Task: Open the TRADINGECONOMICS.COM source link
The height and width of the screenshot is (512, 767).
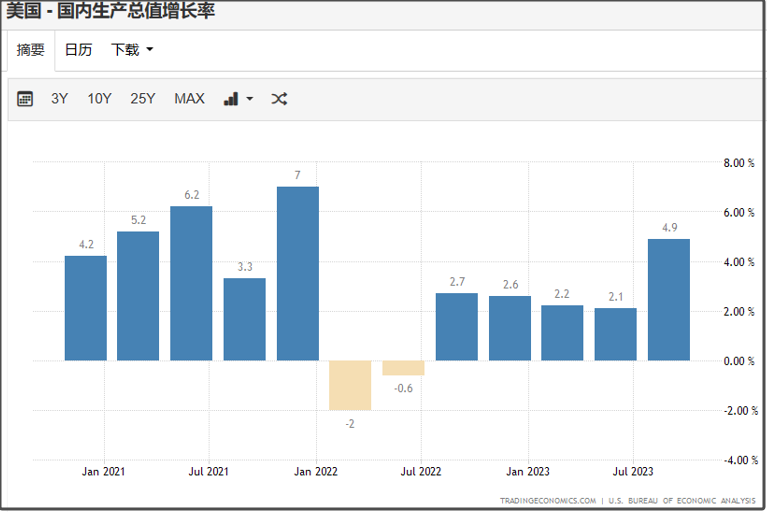Action: 548,500
